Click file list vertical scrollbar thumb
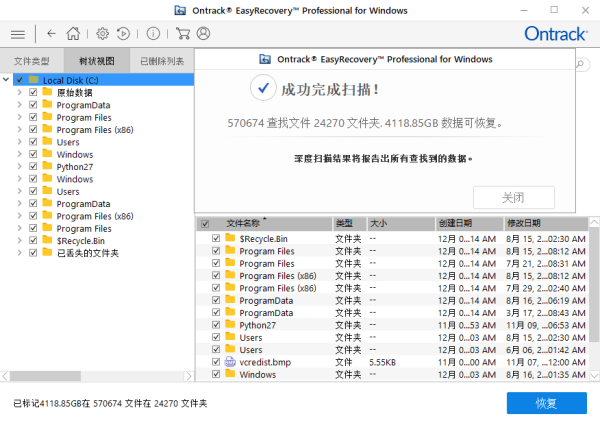Viewport: 600px width, 423px height. tap(594, 284)
